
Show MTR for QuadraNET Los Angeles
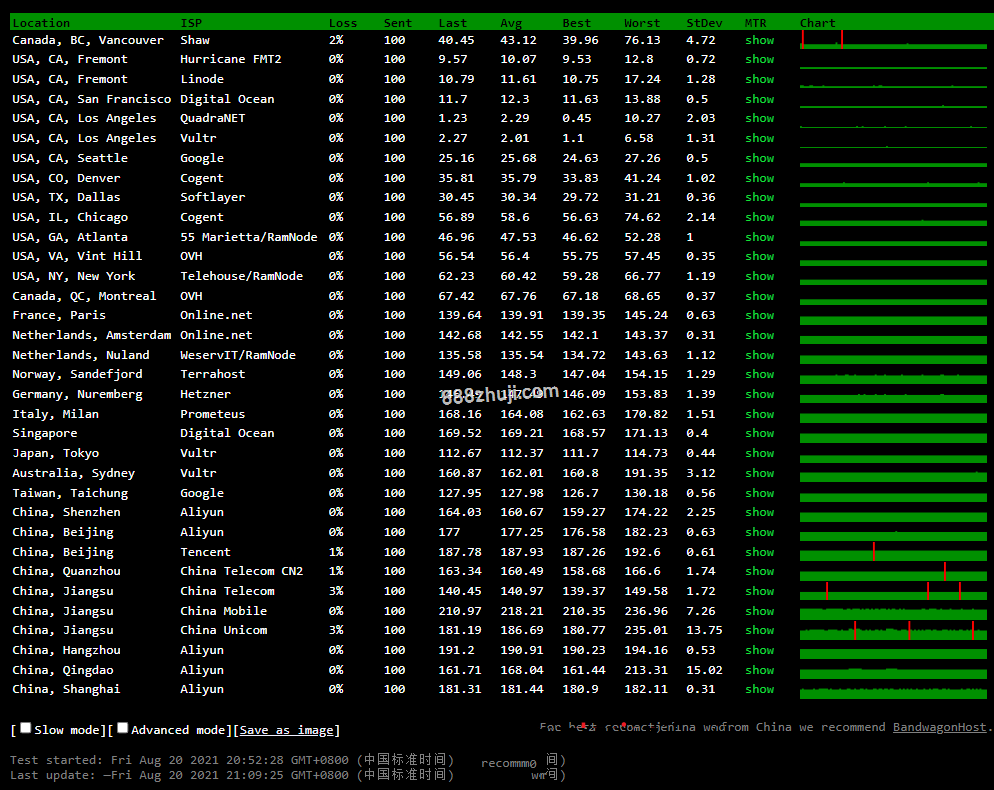pyautogui.click(x=759, y=118)
